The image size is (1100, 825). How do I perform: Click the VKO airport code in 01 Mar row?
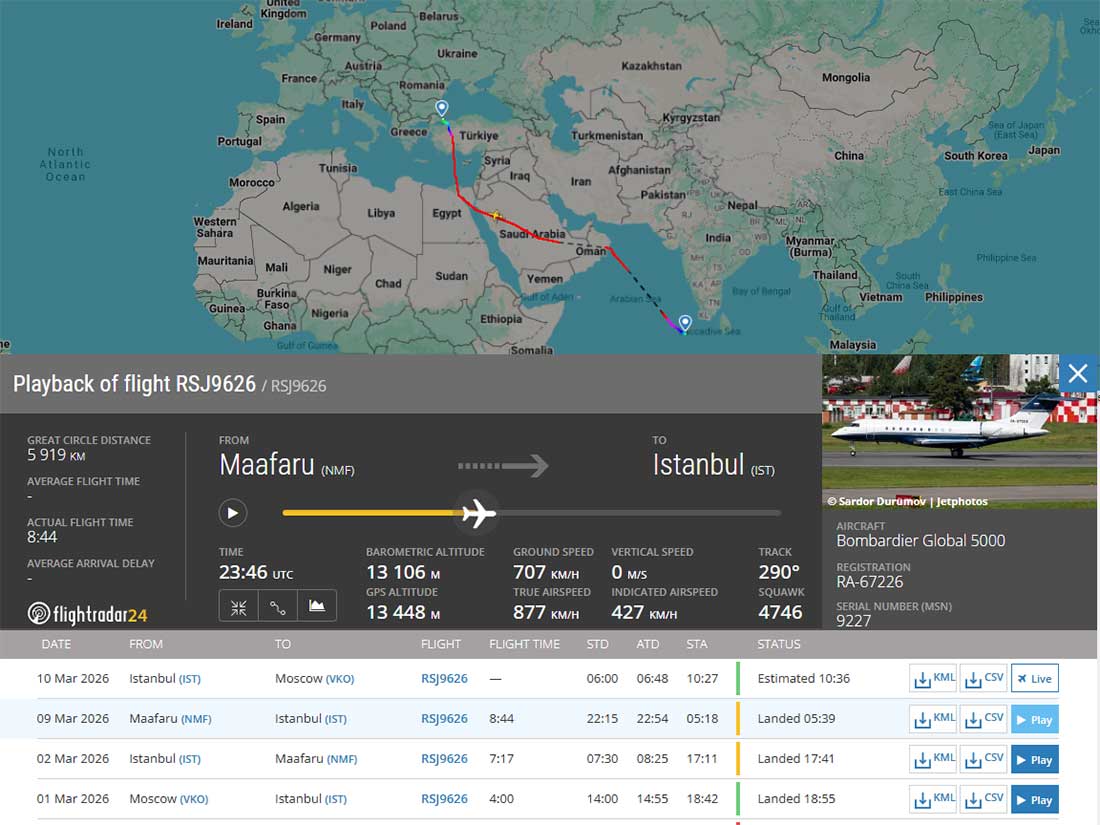pos(194,799)
